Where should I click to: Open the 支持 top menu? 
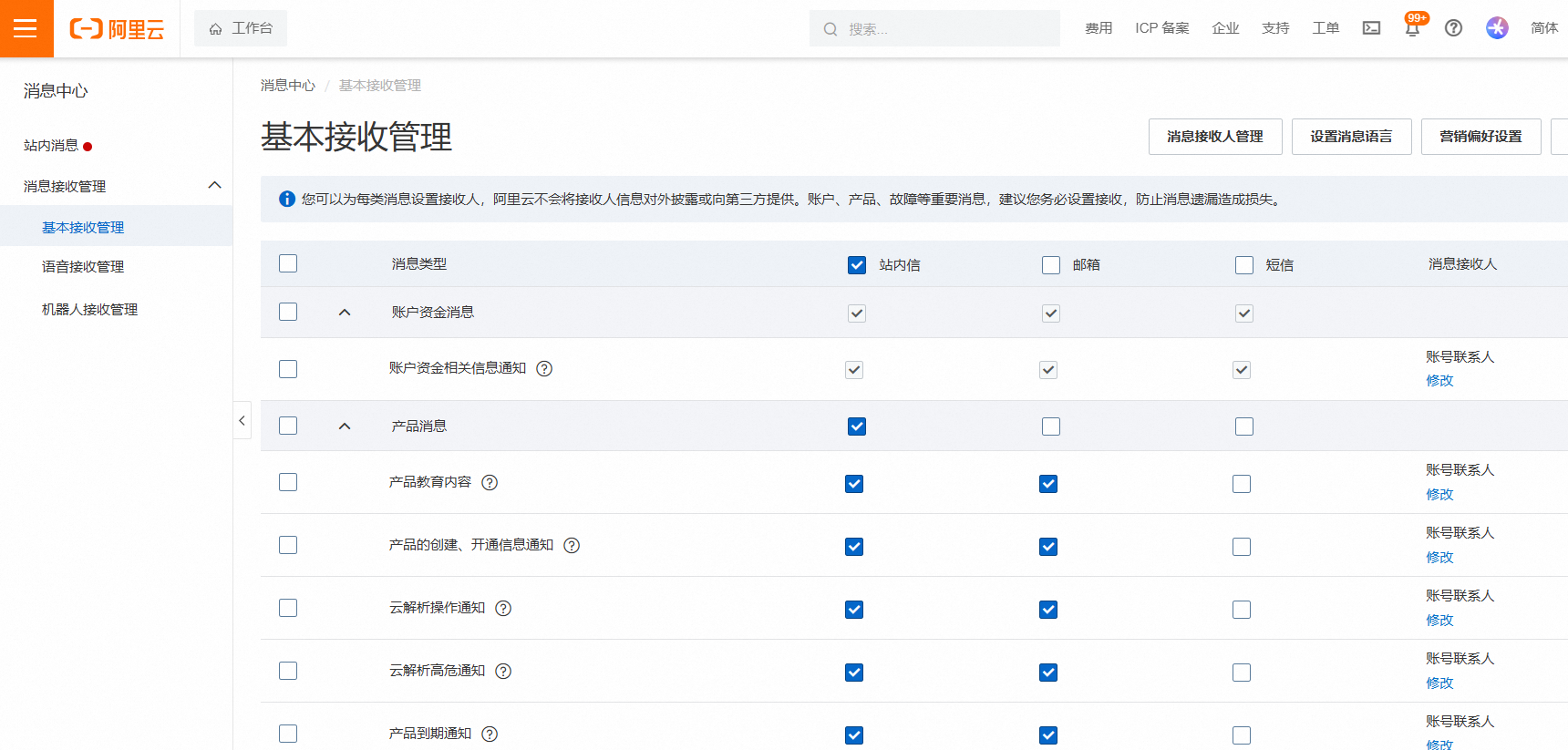pos(1275,28)
